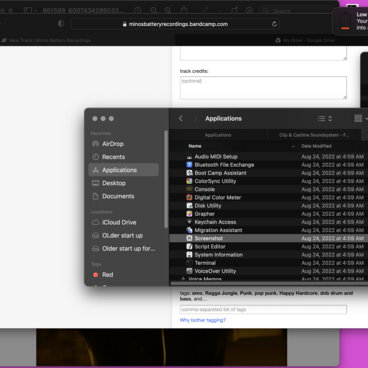Switch to the Applications Finder tab
The height and width of the screenshot is (368, 368).
point(218,135)
